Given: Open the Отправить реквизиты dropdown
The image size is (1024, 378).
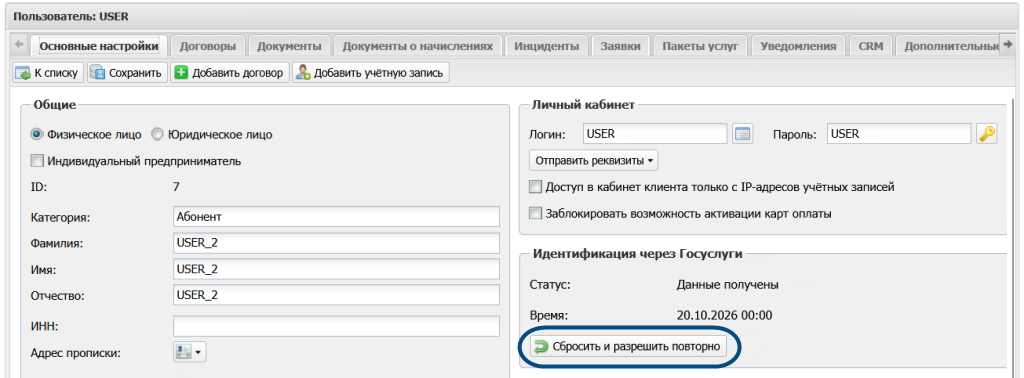Looking at the screenshot, I should click(x=594, y=160).
